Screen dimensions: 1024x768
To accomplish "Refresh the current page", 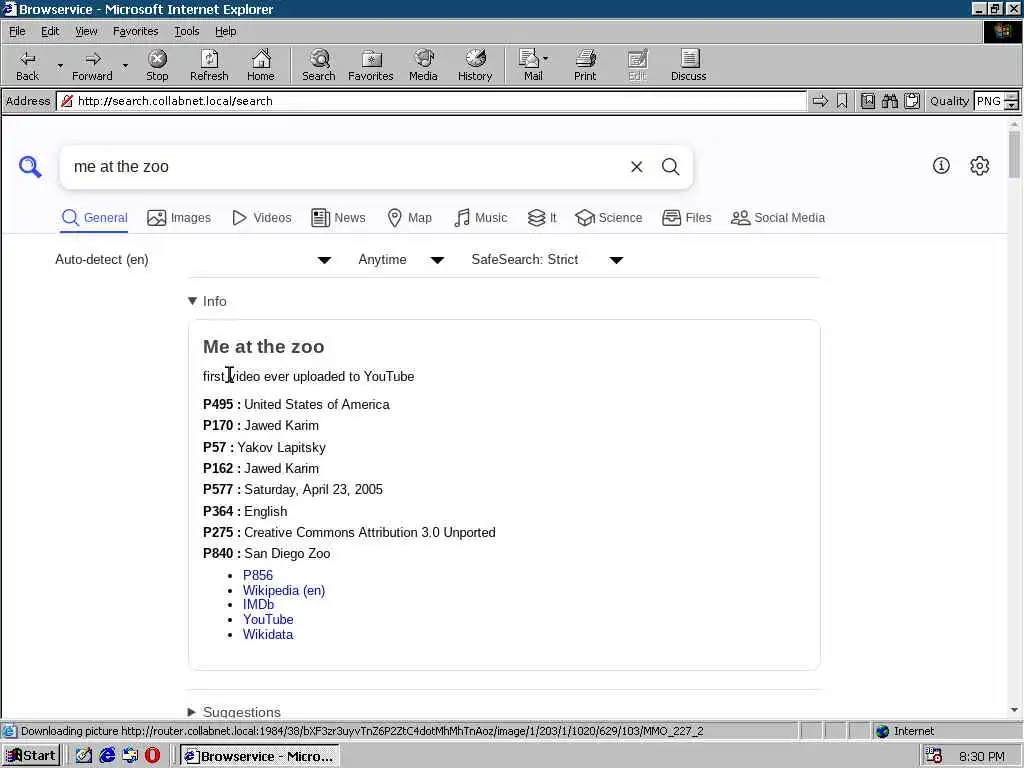I will click(209, 65).
